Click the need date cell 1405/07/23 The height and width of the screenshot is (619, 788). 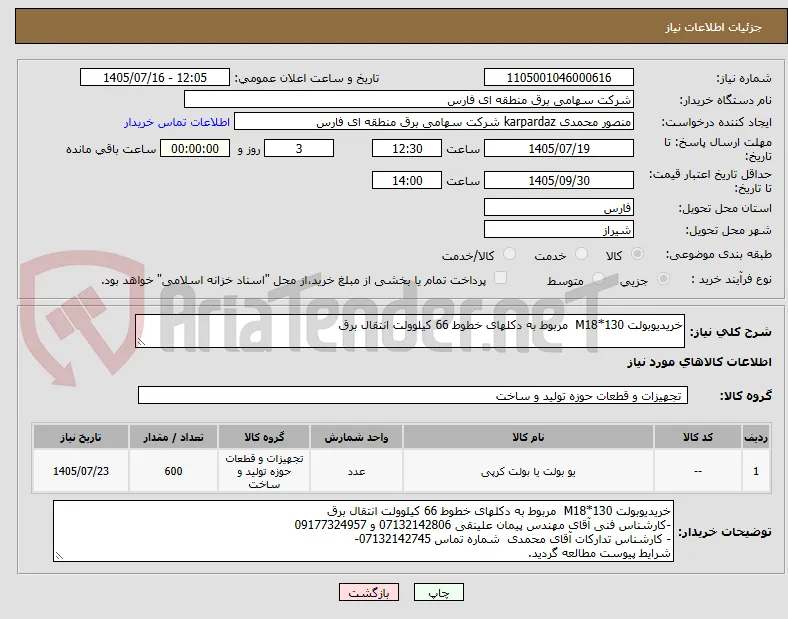click(81, 471)
